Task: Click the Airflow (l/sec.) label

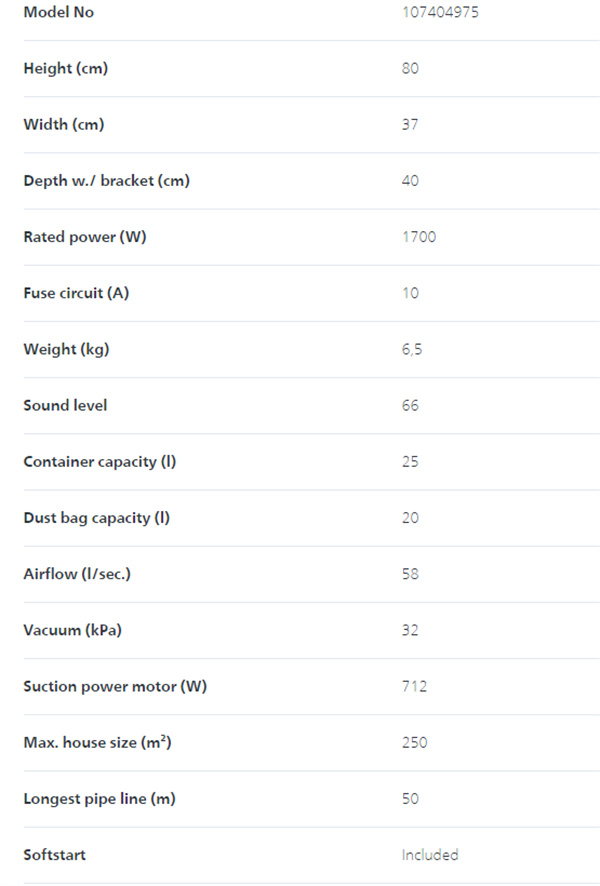Action: pos(77,574)
